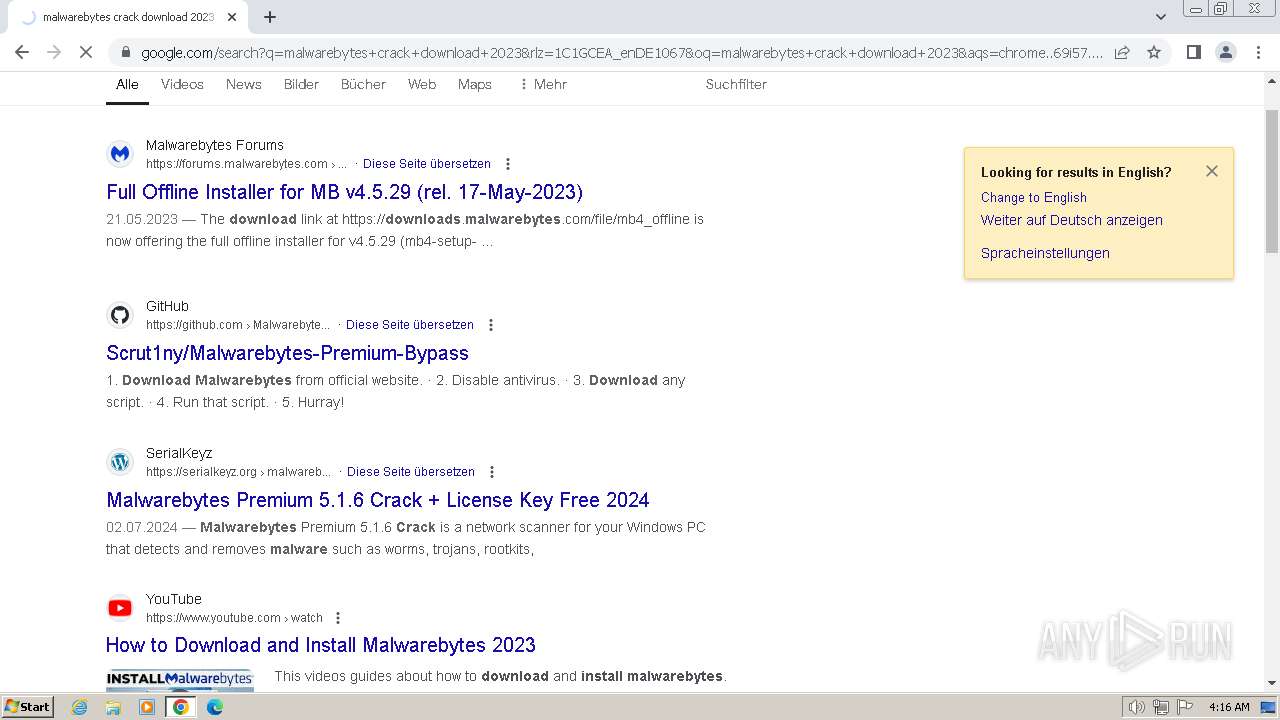Image resolution: width=1280 pixels, height=720 pixels.
Task: Translate the GitHub result page
Action: point(410,325)
